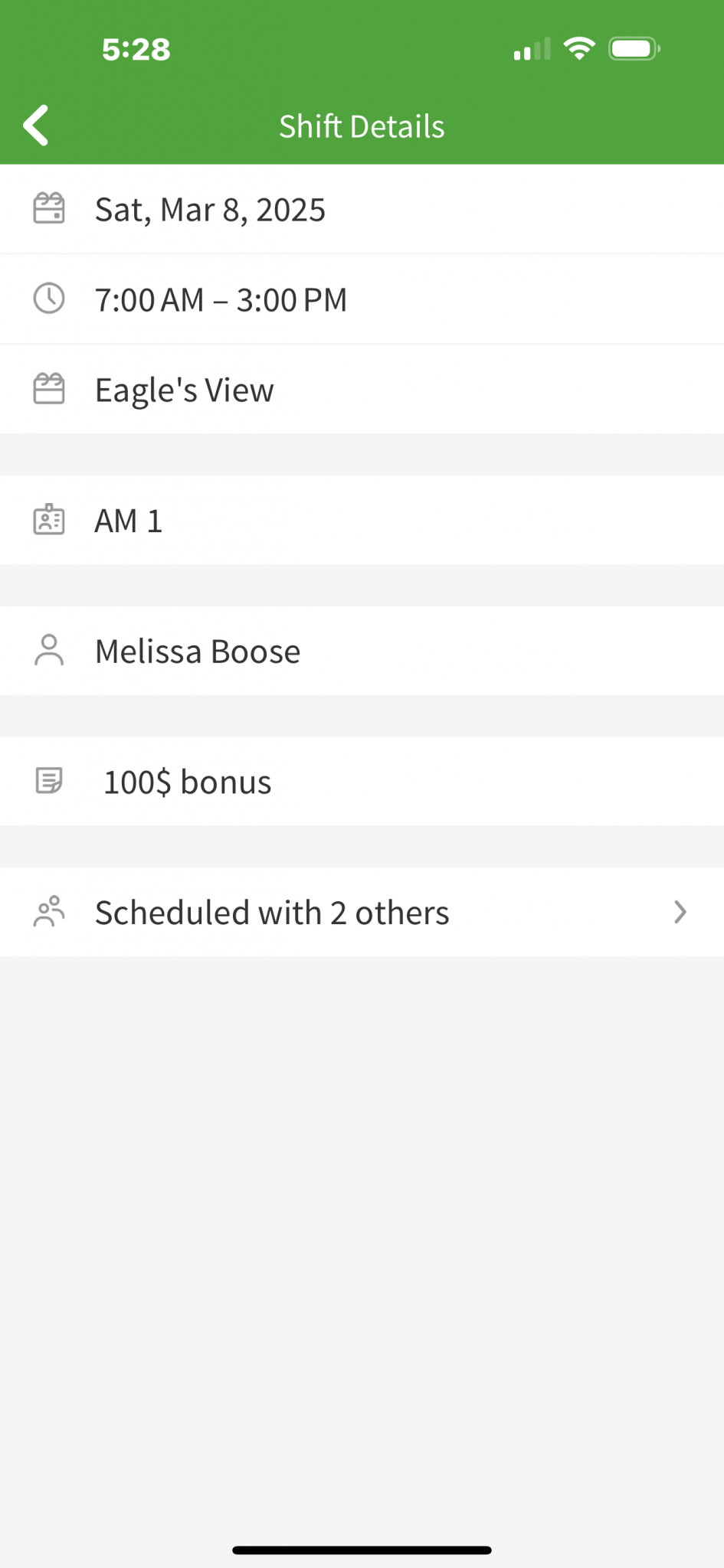This screenshot has width=724, height=1568.
Task: Tap the location icon beside Eagle's View
Action: coord(49,389)
